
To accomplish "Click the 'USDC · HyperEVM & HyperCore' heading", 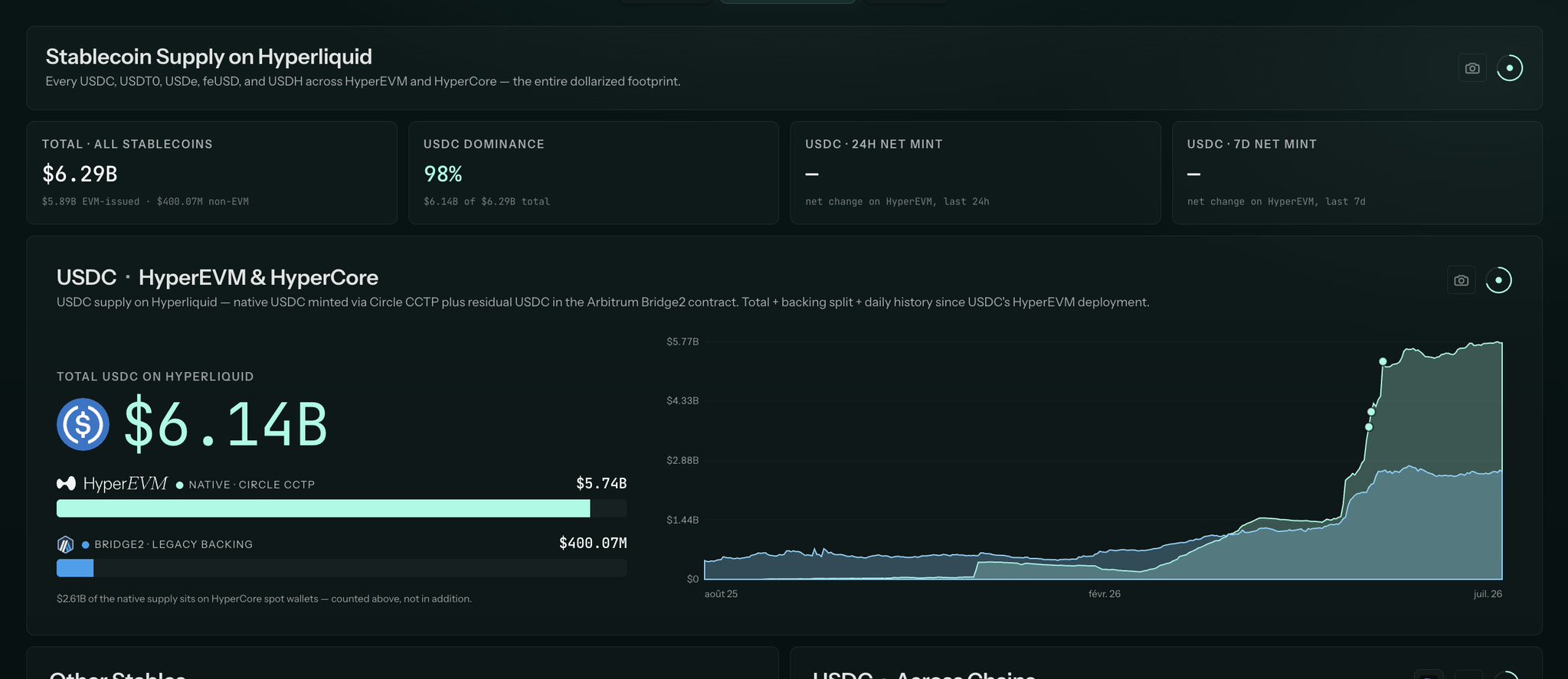I will (218, 277).
